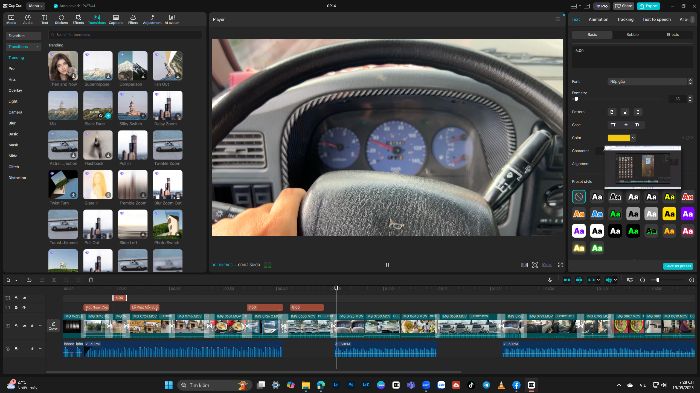Select the Bubble sub-tab

(x=633, y=34)
